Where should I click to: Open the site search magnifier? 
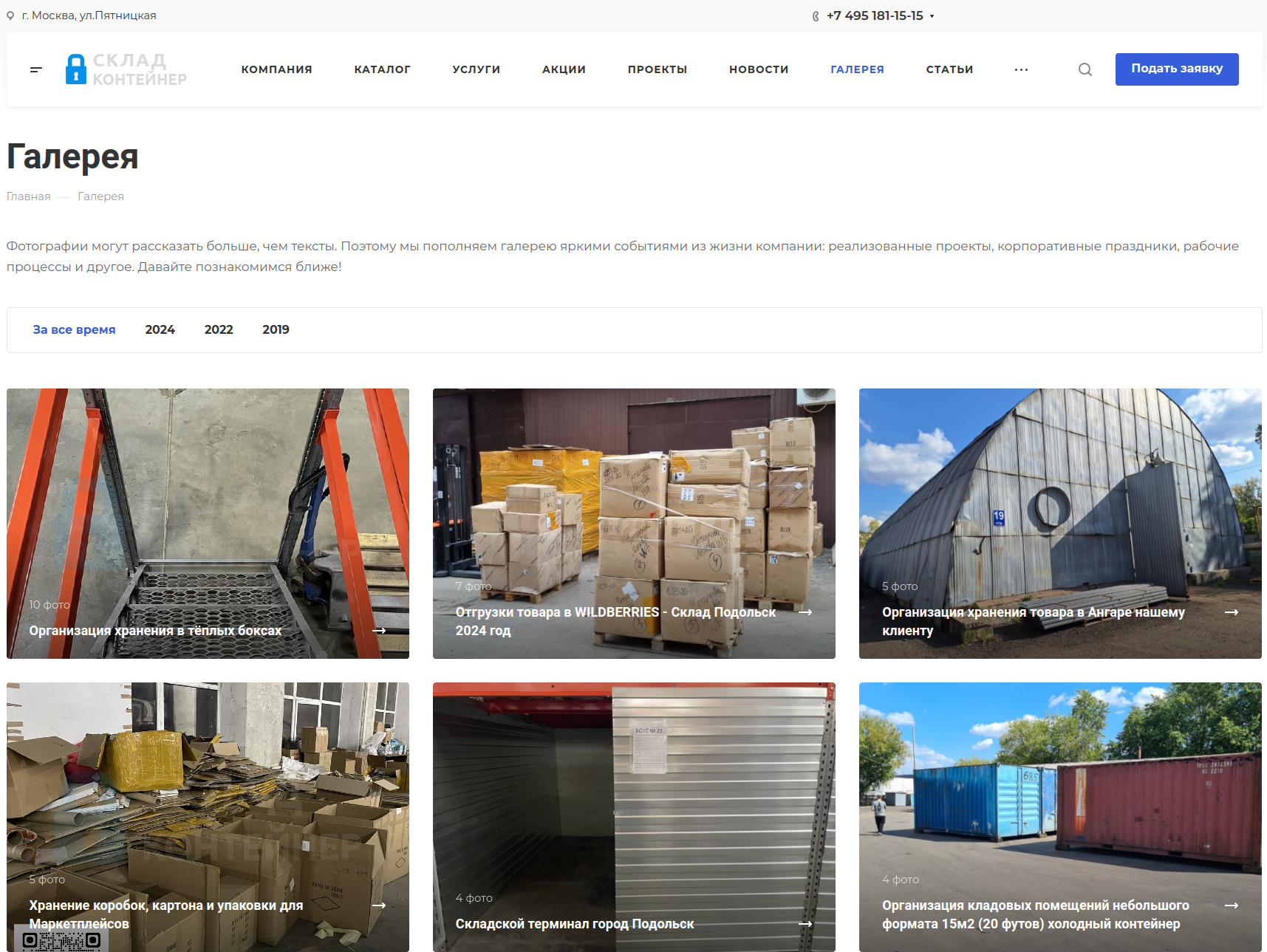pyautogui.click(x=1085, y=69)
